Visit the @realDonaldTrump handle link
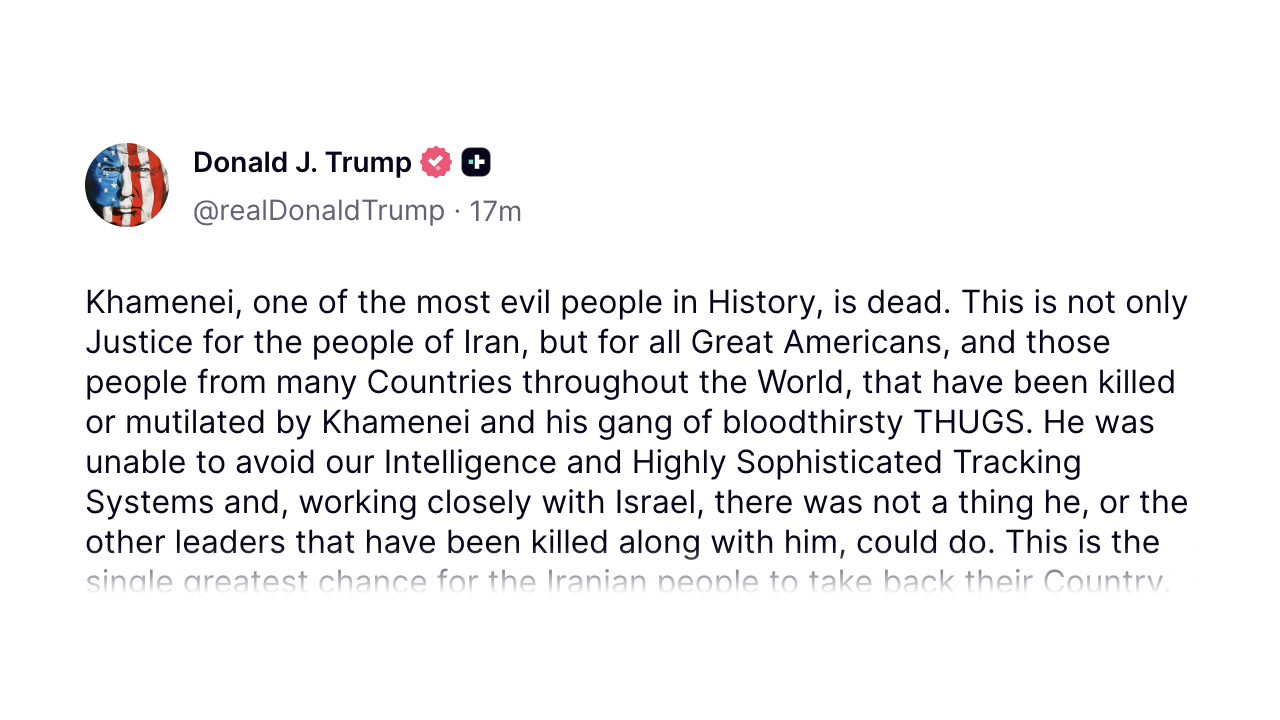The height and width of the screenshot is (720, 1280). [x=318, y=211]
